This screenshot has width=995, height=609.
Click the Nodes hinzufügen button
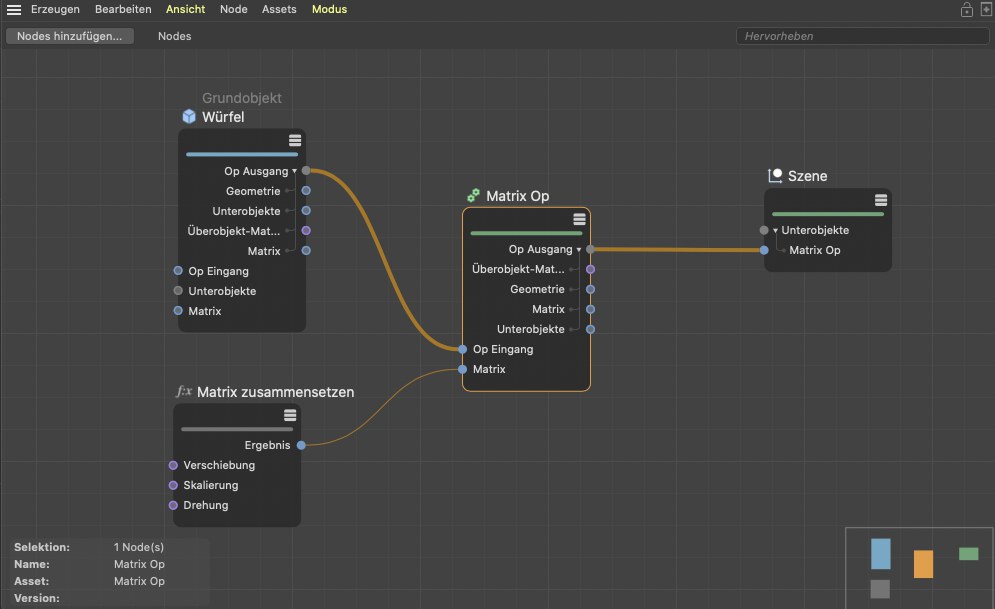click(x=70, y=36)
